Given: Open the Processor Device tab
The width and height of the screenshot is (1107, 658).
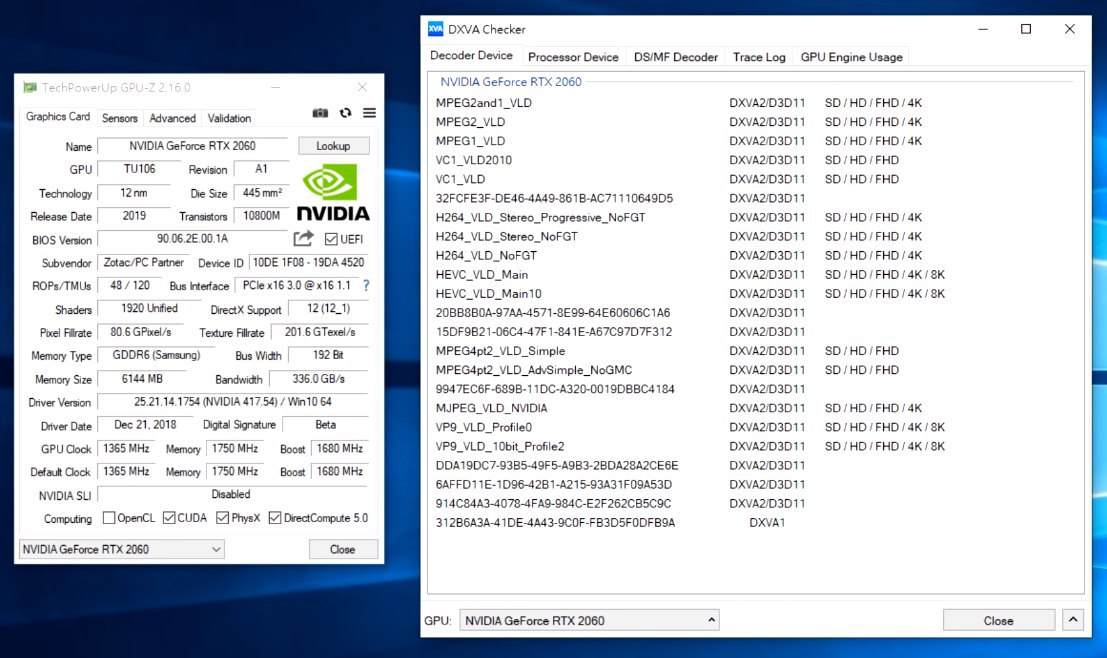Looking at the screenshot, I should tap(573, 57).
